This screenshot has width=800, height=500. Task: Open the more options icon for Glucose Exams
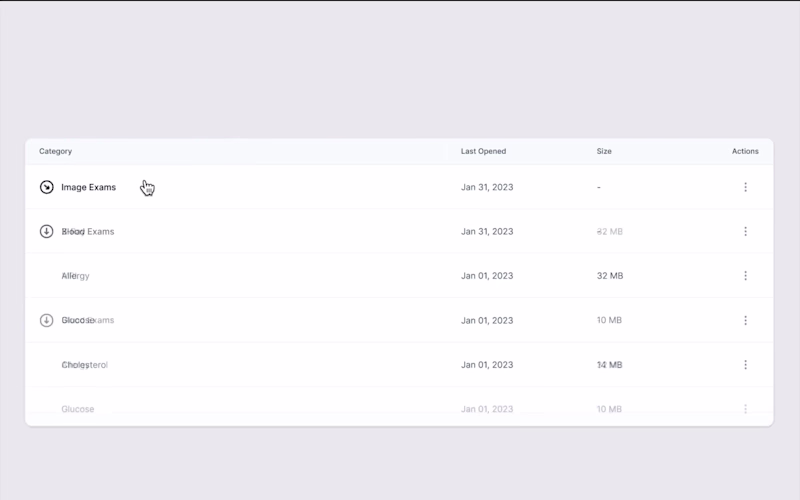point(745,320)
